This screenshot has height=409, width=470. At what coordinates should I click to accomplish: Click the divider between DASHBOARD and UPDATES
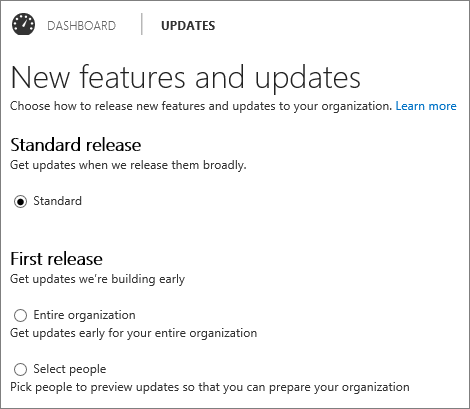pos(142,24)
